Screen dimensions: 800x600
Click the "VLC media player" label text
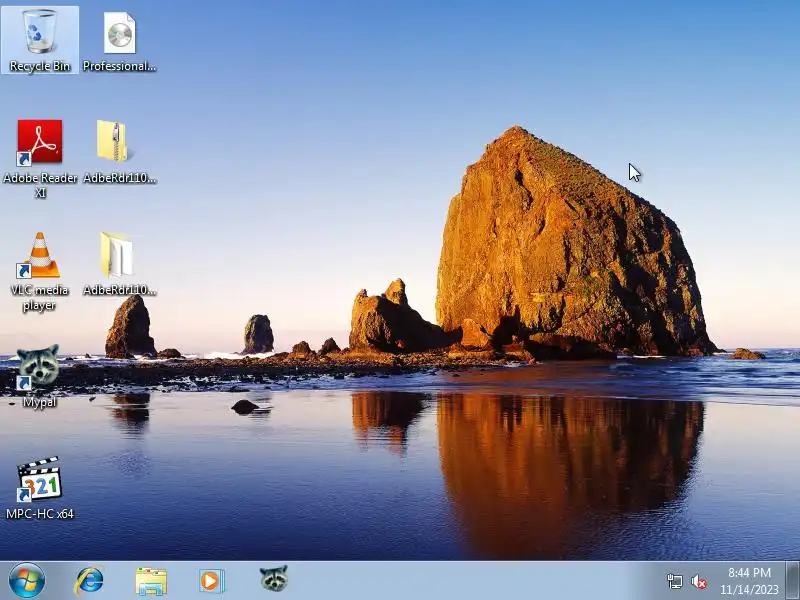(x=39, y=297)
